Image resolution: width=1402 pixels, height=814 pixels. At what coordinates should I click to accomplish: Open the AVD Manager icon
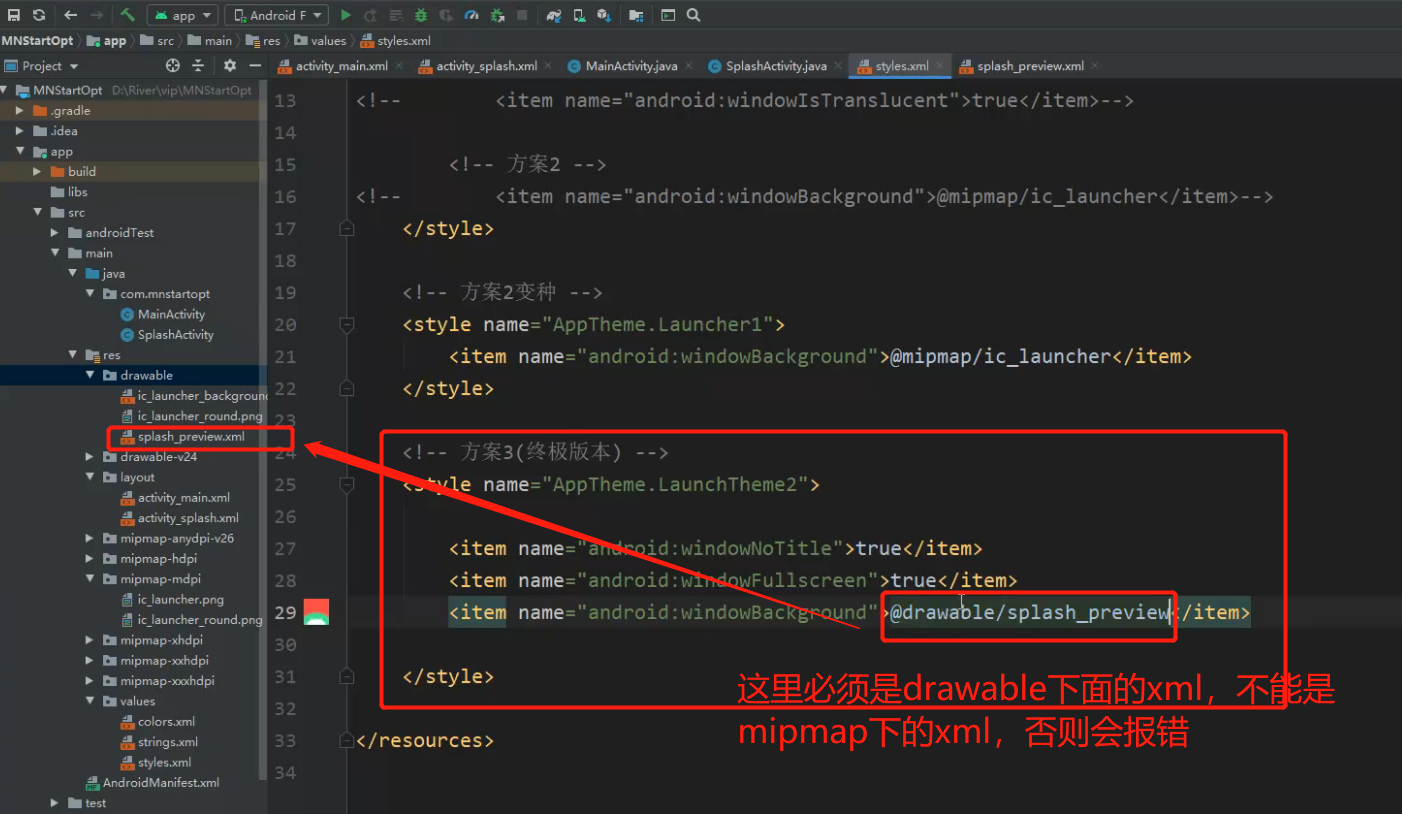click(579, 15)
